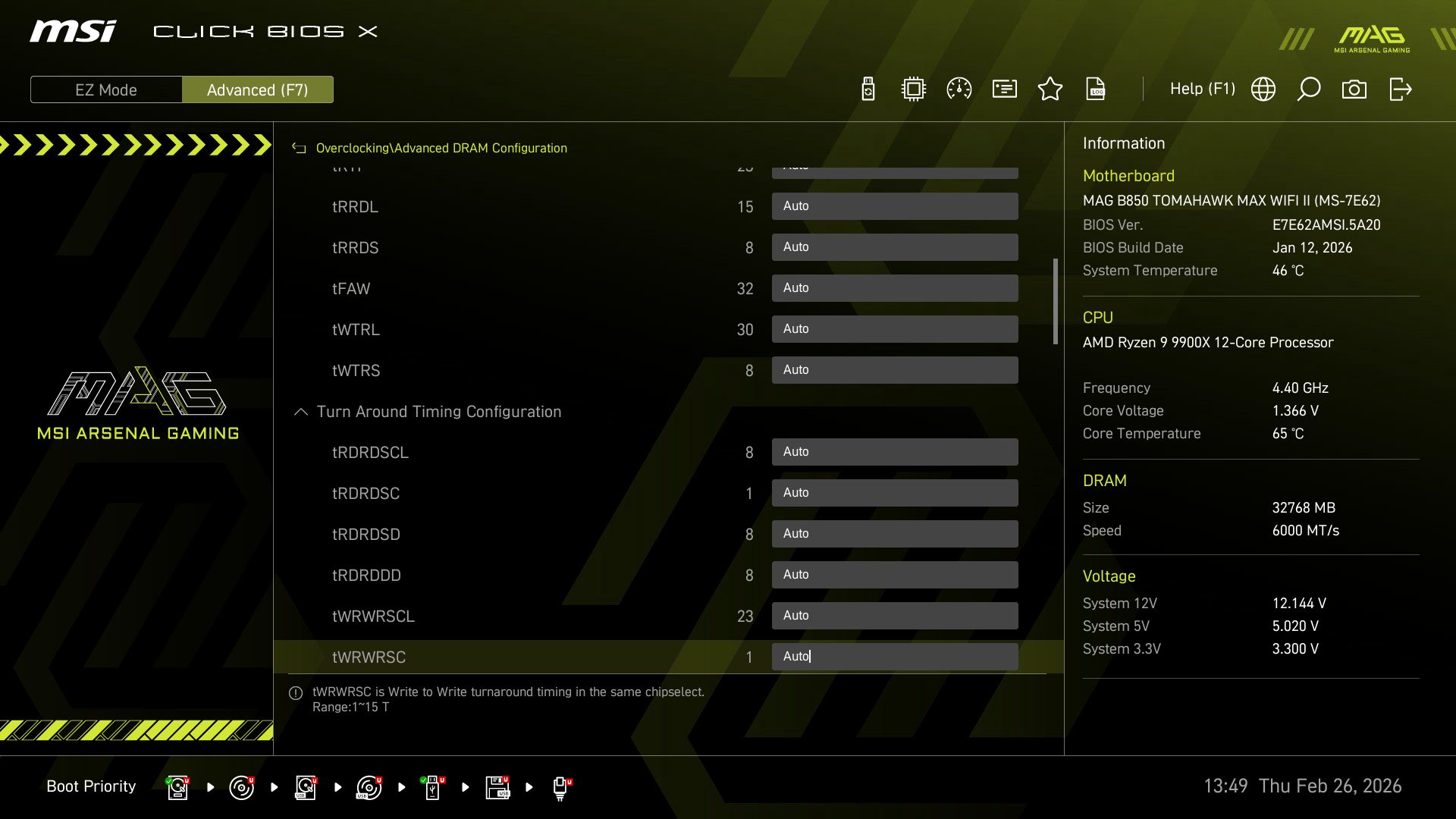The height and width of the screenshot is (819, 1456).
Task: Click the tWRWRSC input field
Action: 895,657
